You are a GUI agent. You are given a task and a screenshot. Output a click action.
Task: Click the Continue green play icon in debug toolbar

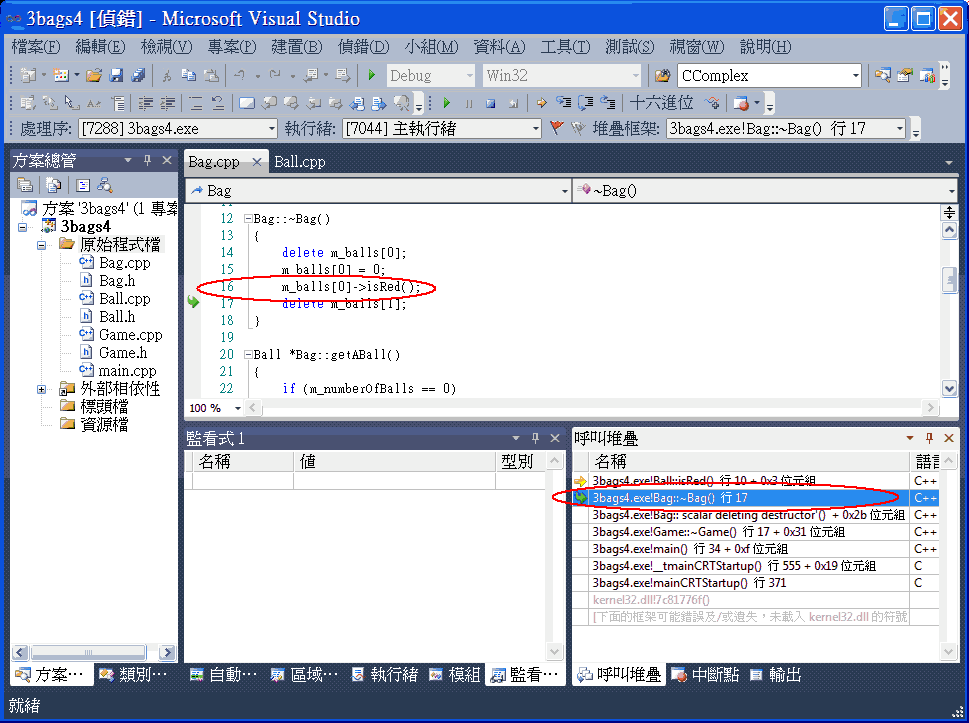tap(447, 103)
